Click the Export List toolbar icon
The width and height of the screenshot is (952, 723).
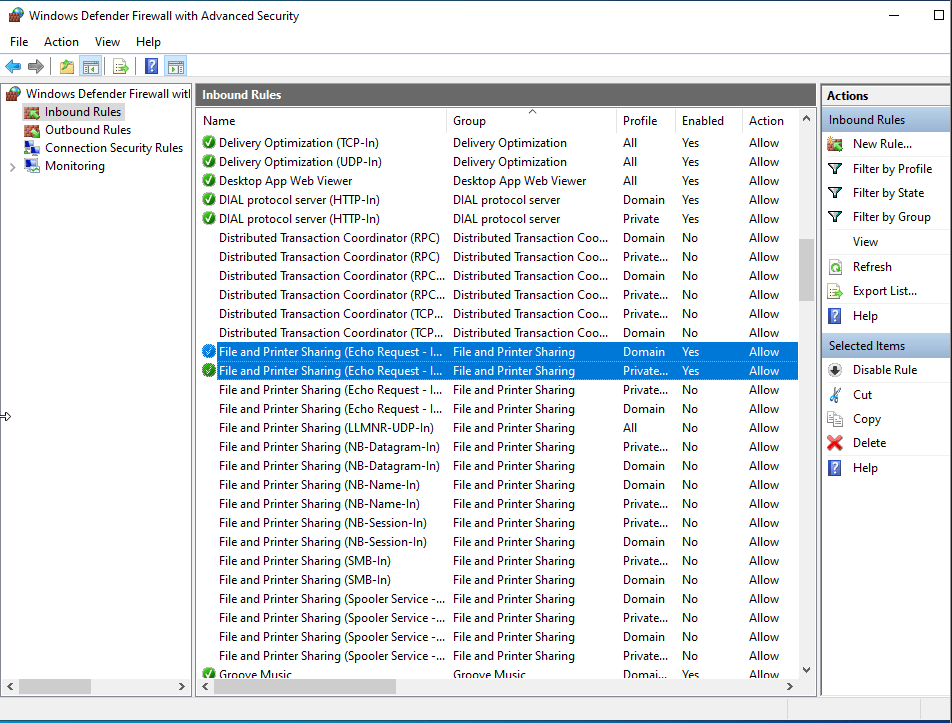pyautogui.click(x=120, y=67)
